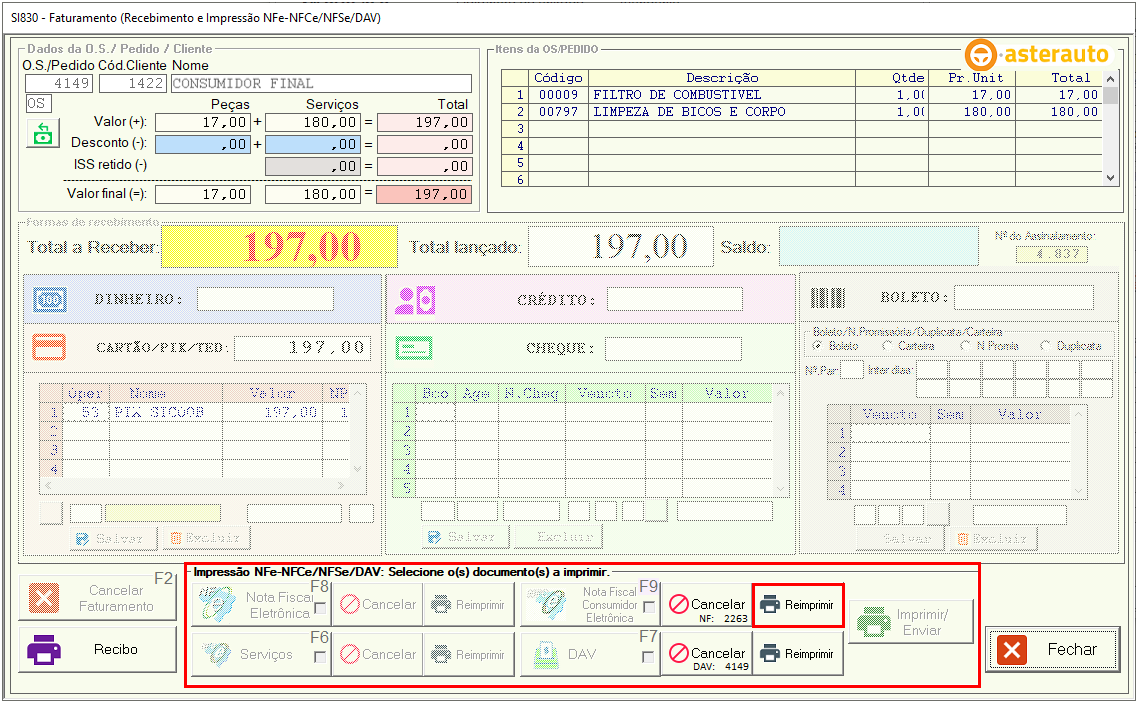Click the orange card icon for Cartão/PIX/TED
Image resolution: width=1139 pixels, height=701 pixels.
(49, 347)
